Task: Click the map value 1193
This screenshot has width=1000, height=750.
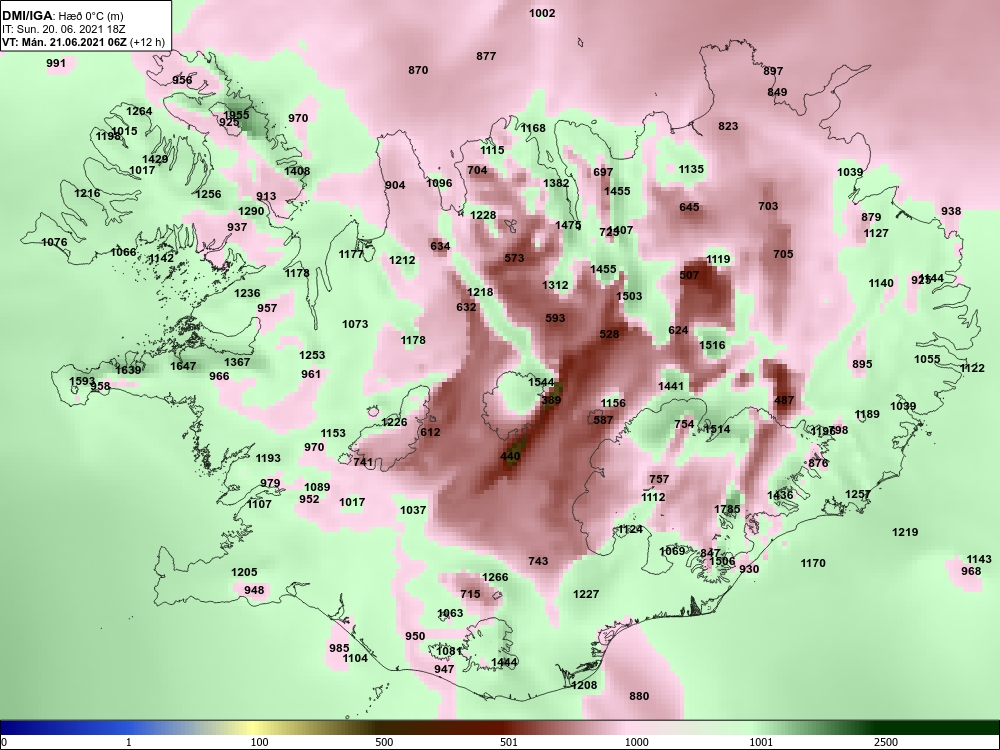Action: [x=268, y=458]
